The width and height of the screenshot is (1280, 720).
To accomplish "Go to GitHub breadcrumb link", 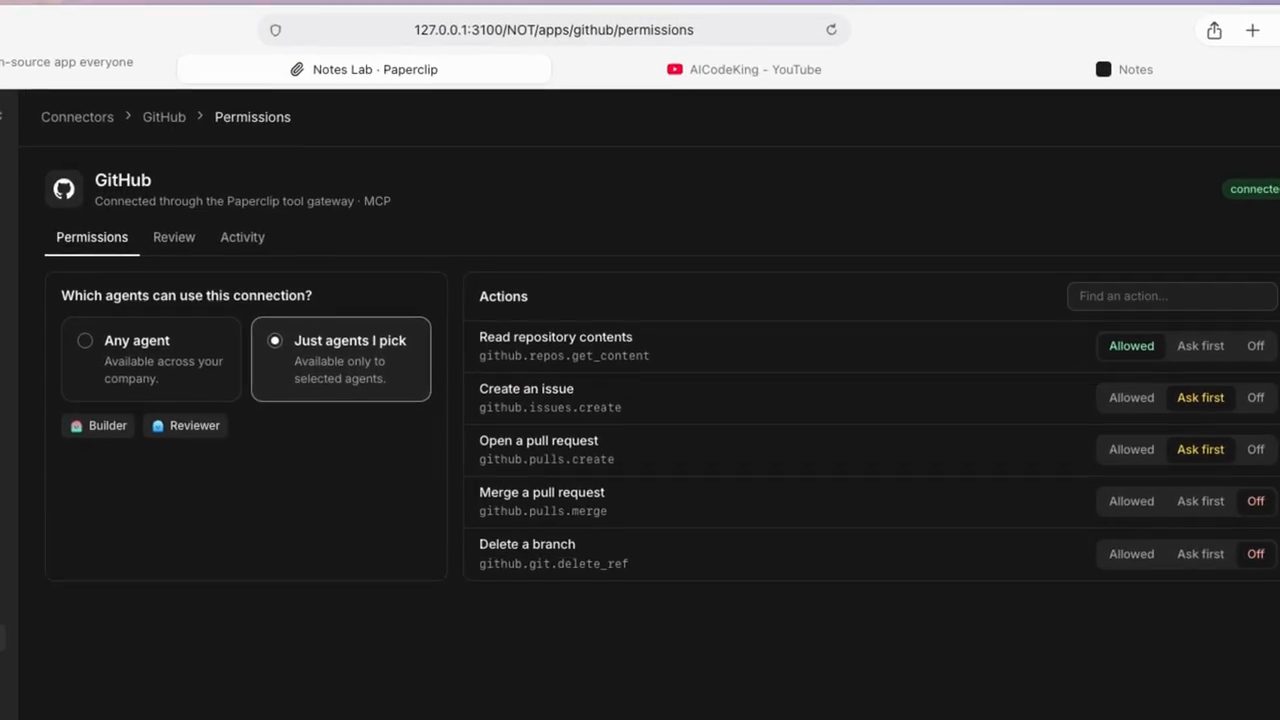I will [x=164, y=117].
